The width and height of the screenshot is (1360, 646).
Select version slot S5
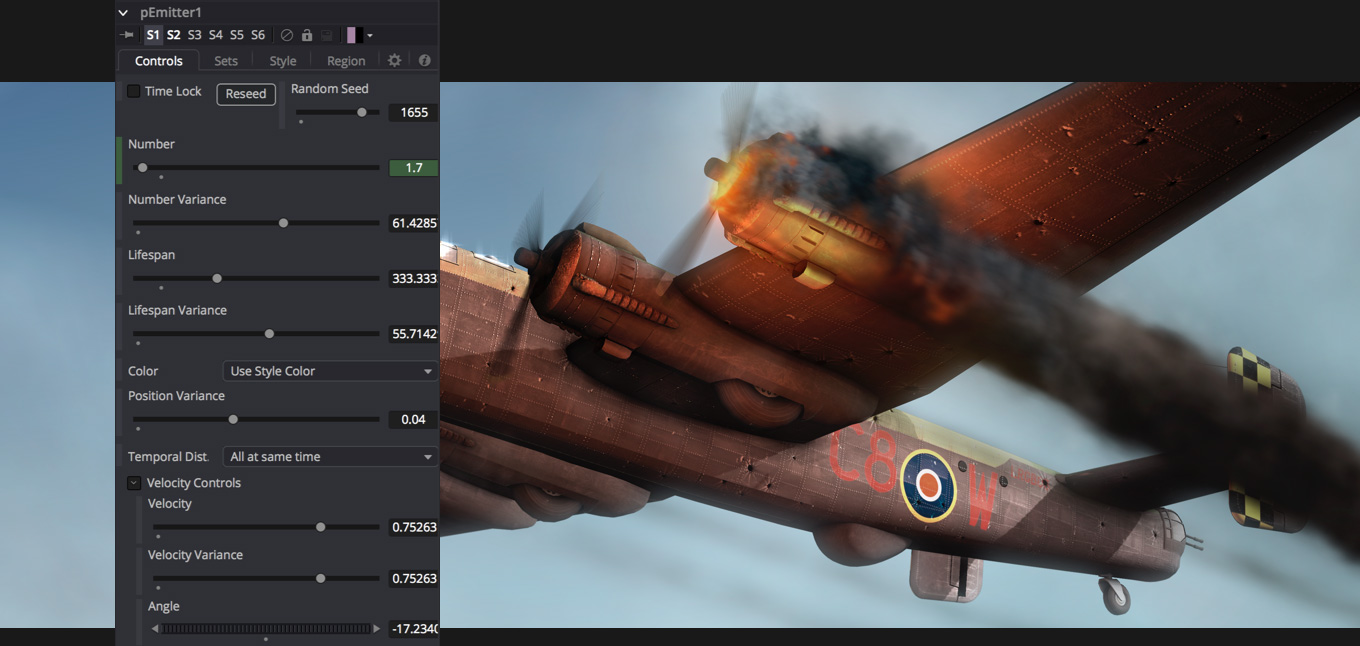pyautogui.click(x=237, y=35)
